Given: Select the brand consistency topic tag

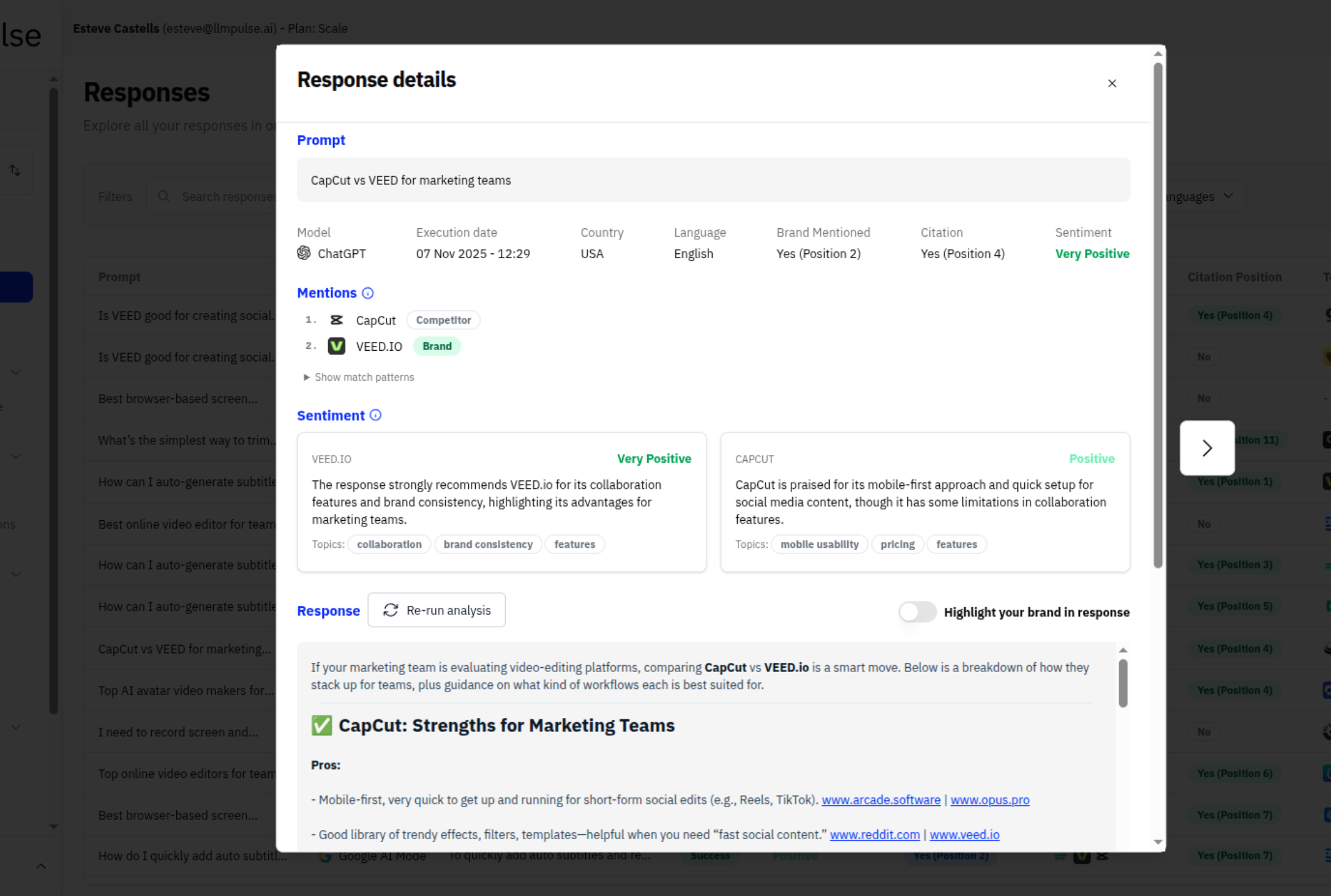Looking at the screenshot, I should (x=488, y=544).
